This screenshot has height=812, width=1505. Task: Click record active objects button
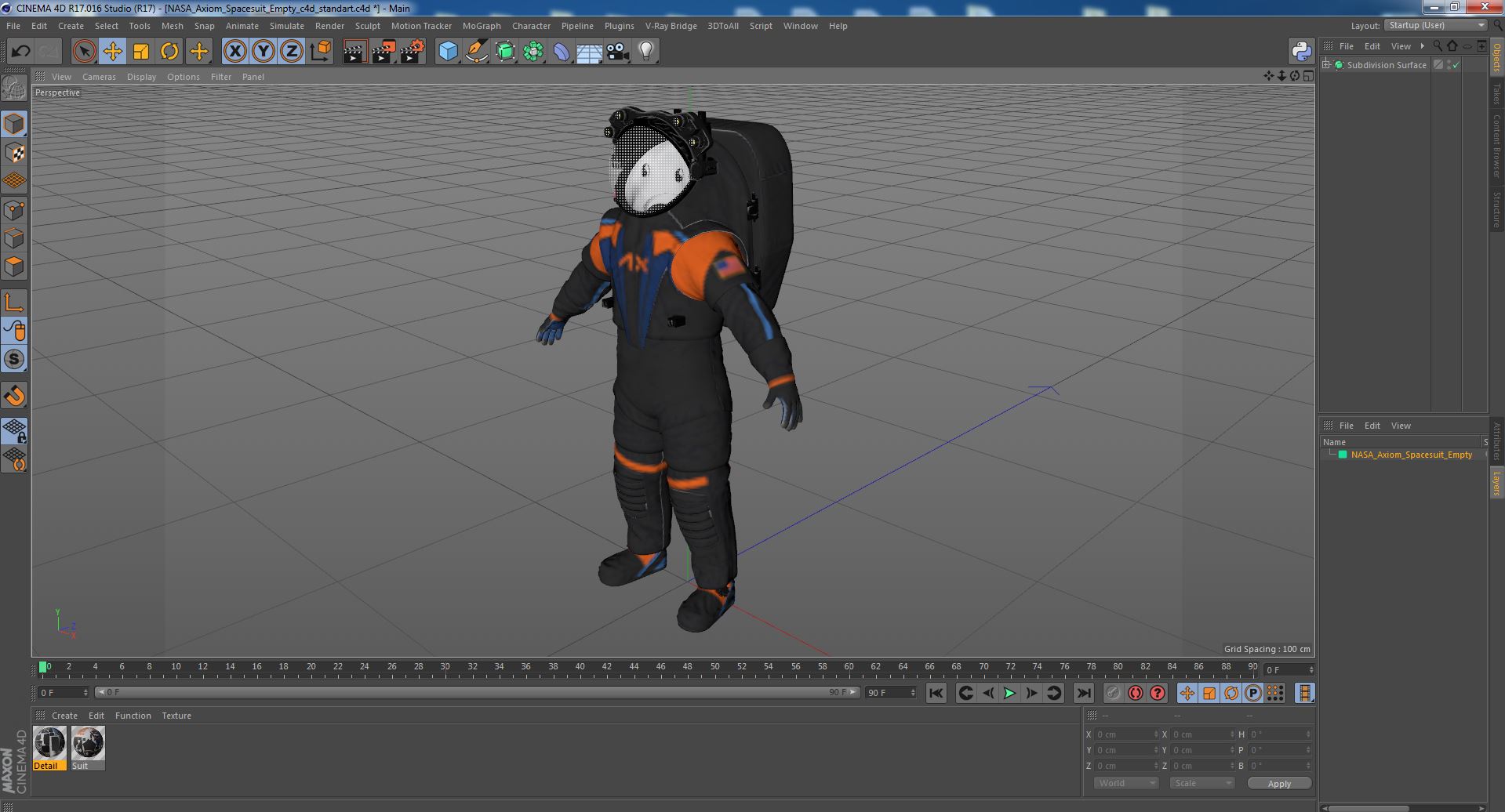pyautogui.click(x=1113, y=693)
